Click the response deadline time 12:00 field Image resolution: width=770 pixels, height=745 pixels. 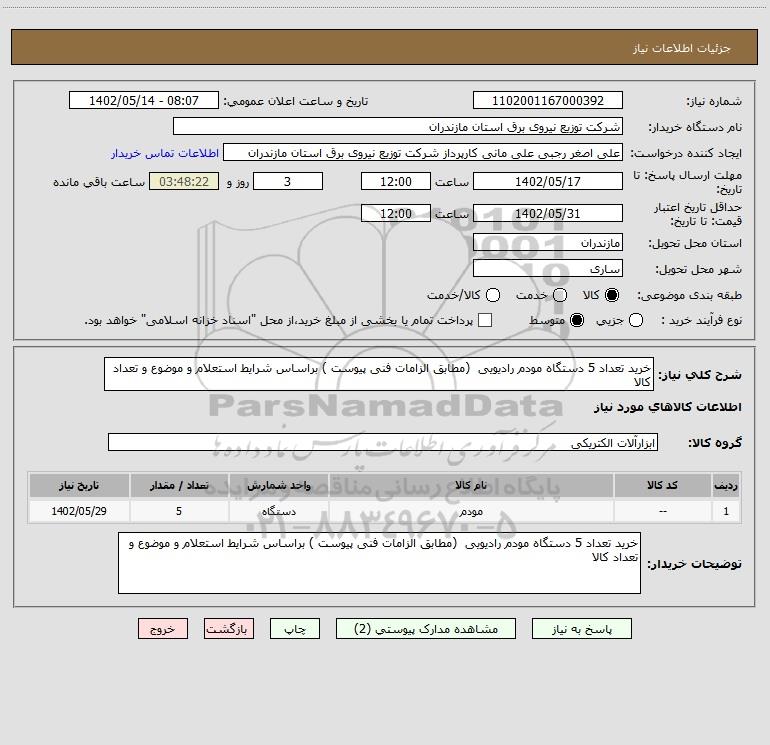pos(396,181)
